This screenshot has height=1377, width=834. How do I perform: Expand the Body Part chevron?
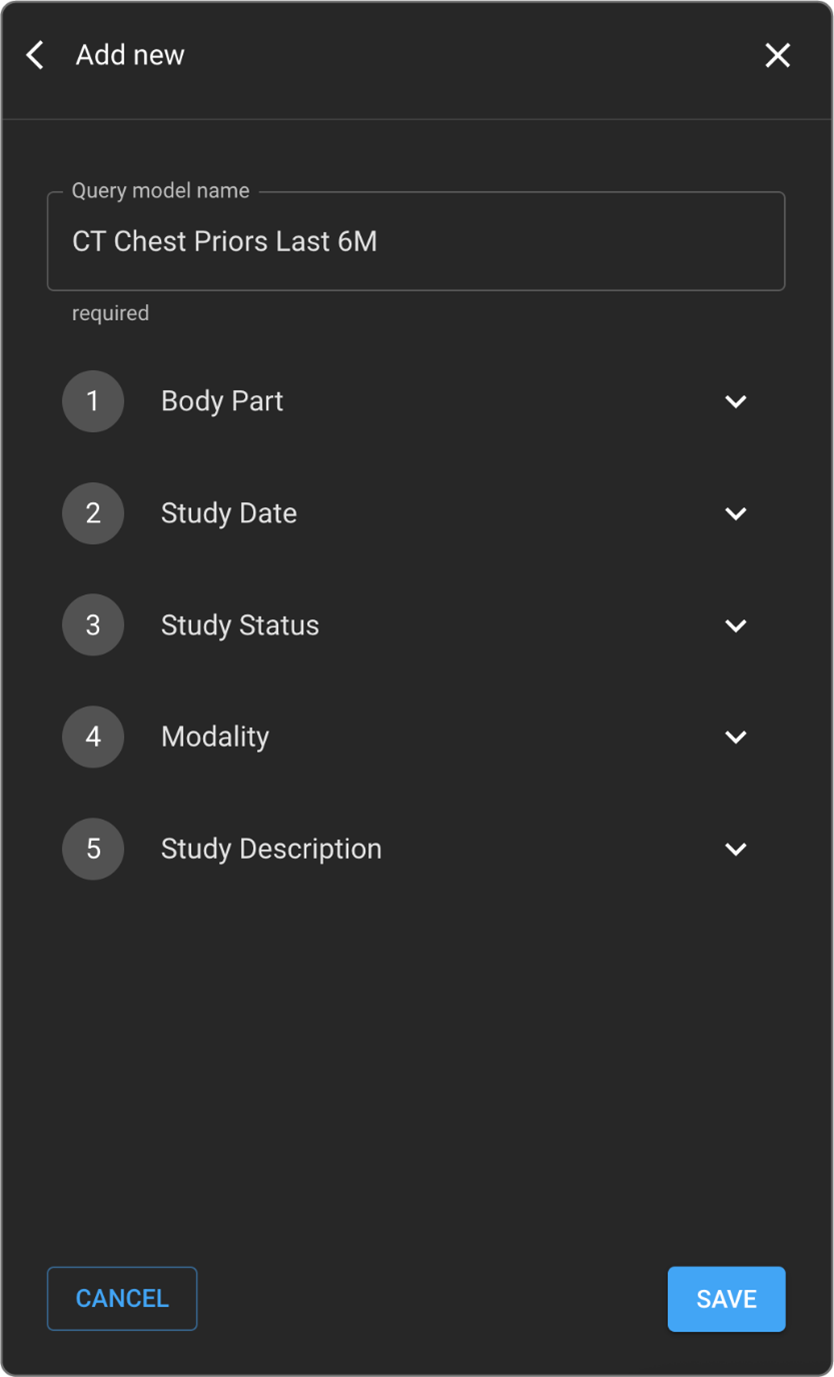click(736, 402)
